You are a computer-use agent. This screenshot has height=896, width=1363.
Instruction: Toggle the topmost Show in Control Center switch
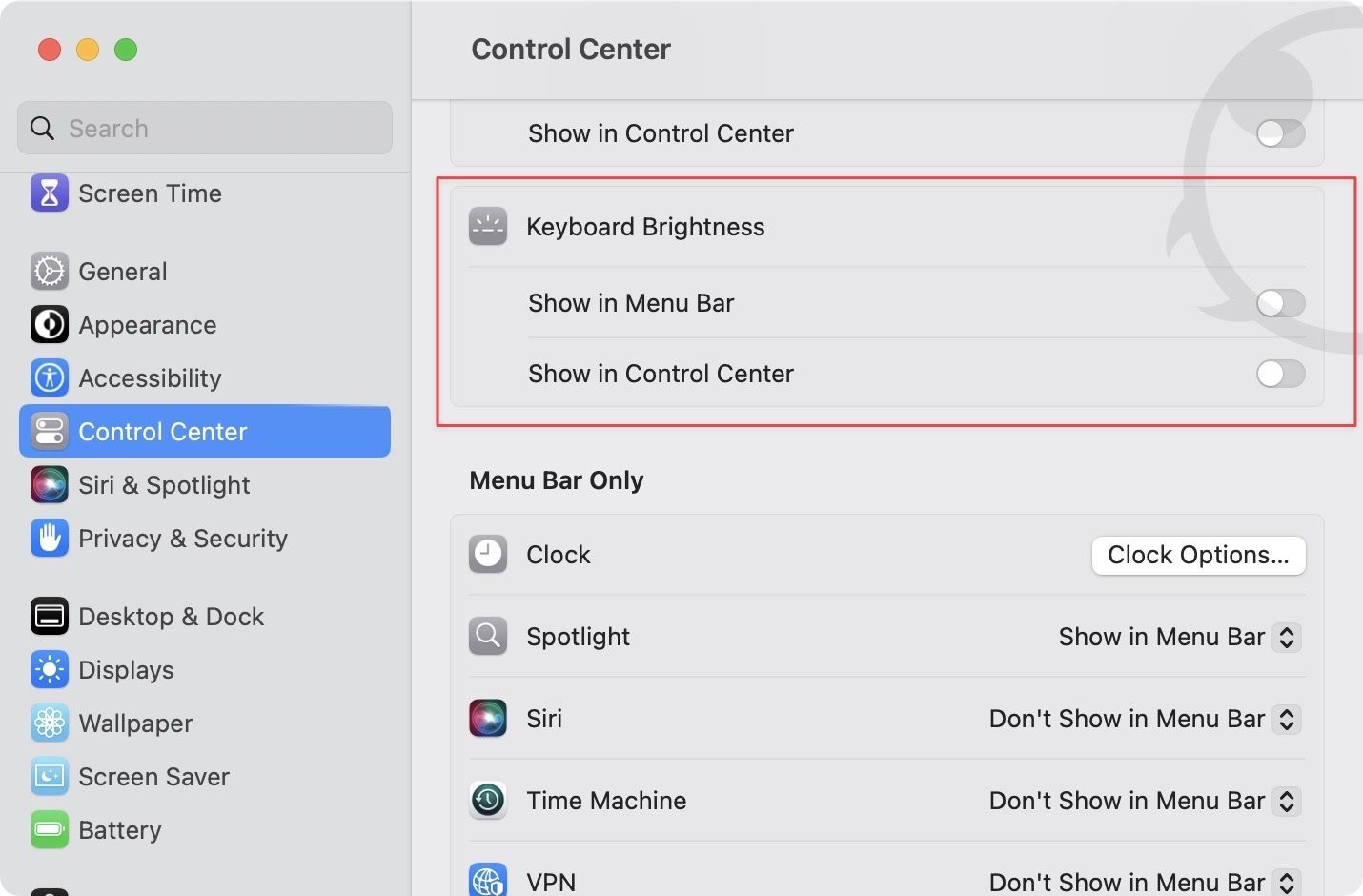coord(1280,133)
